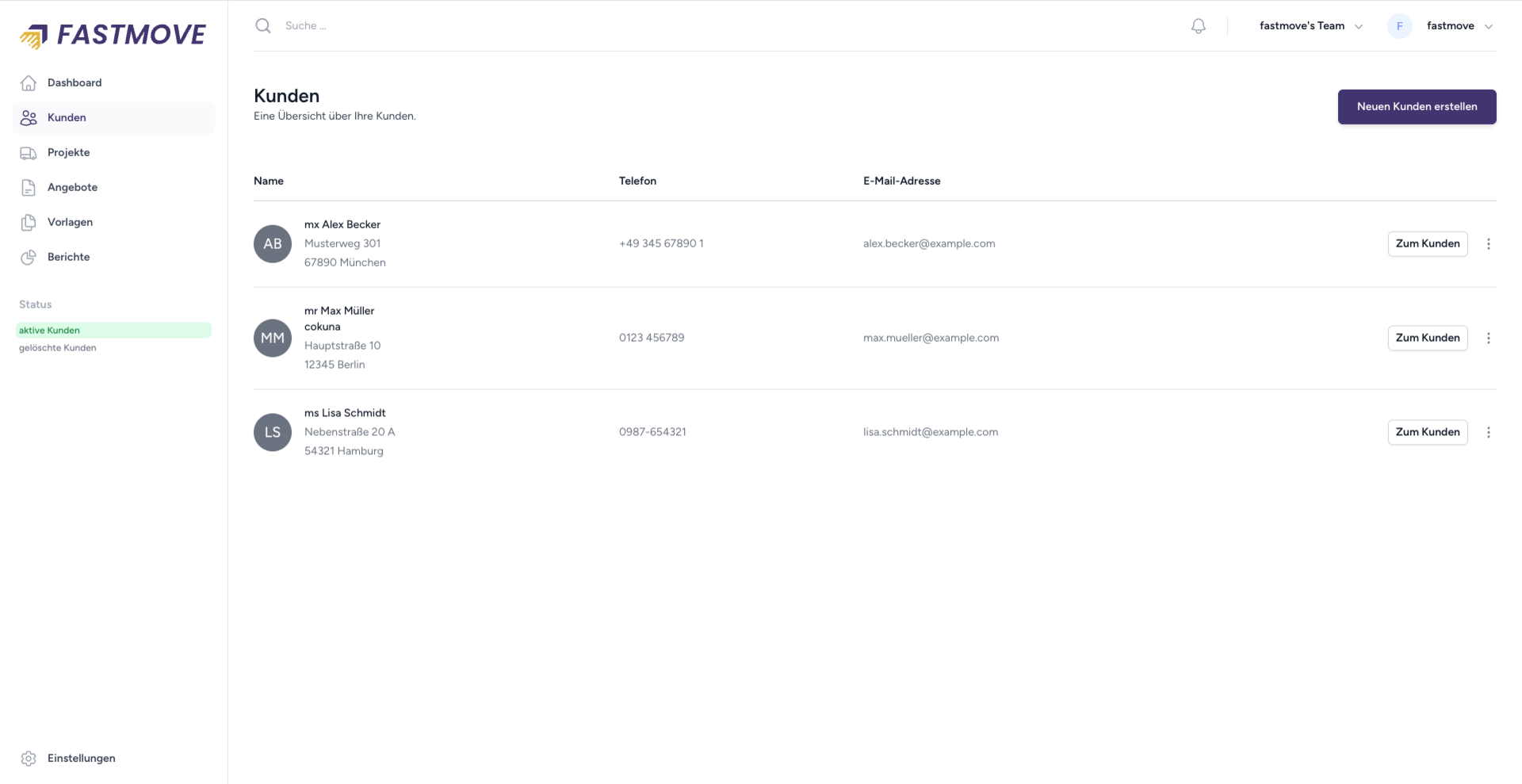Open more options for Alex Becker

tap(1488, 244)
